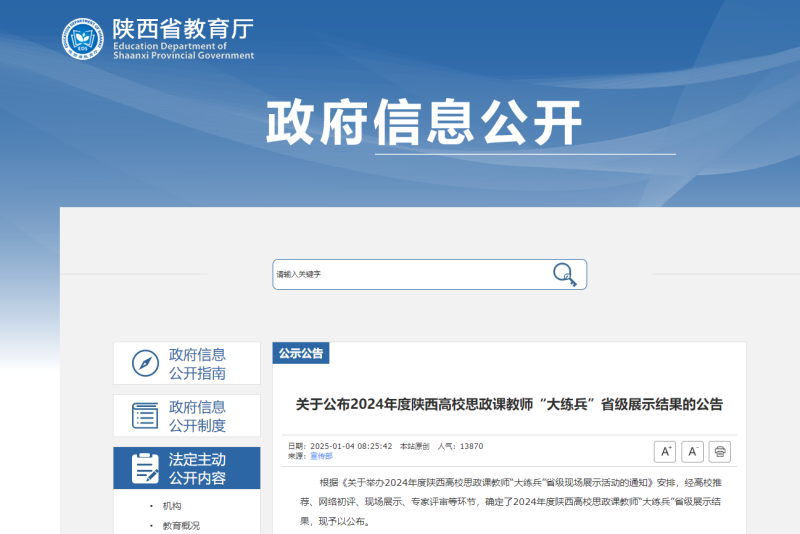Expand the 法定主动公开内容 section
This screenshot has height=534, width=800.
197,468
